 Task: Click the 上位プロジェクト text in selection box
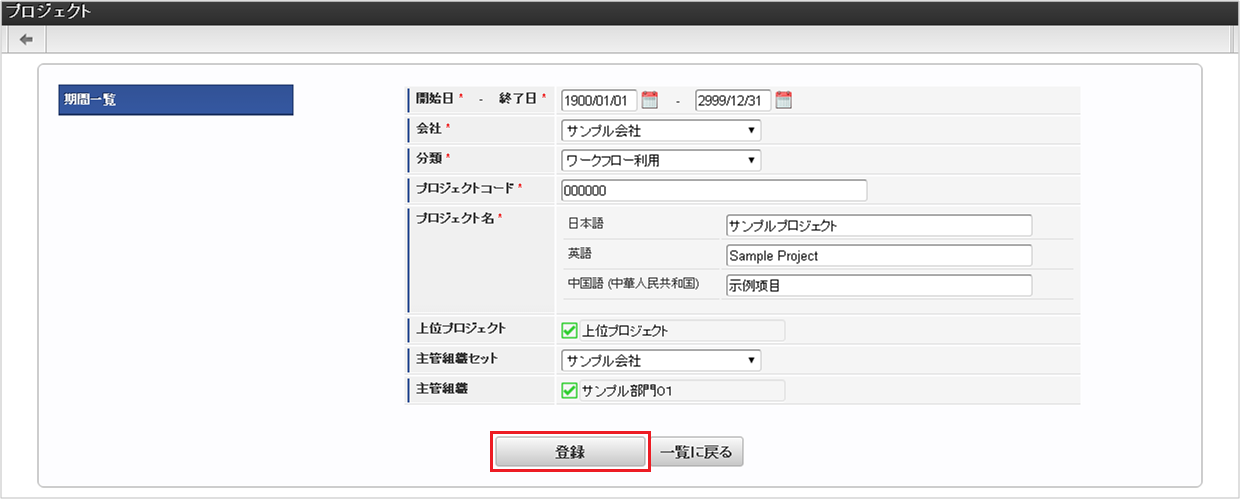(x=625, y=331)
